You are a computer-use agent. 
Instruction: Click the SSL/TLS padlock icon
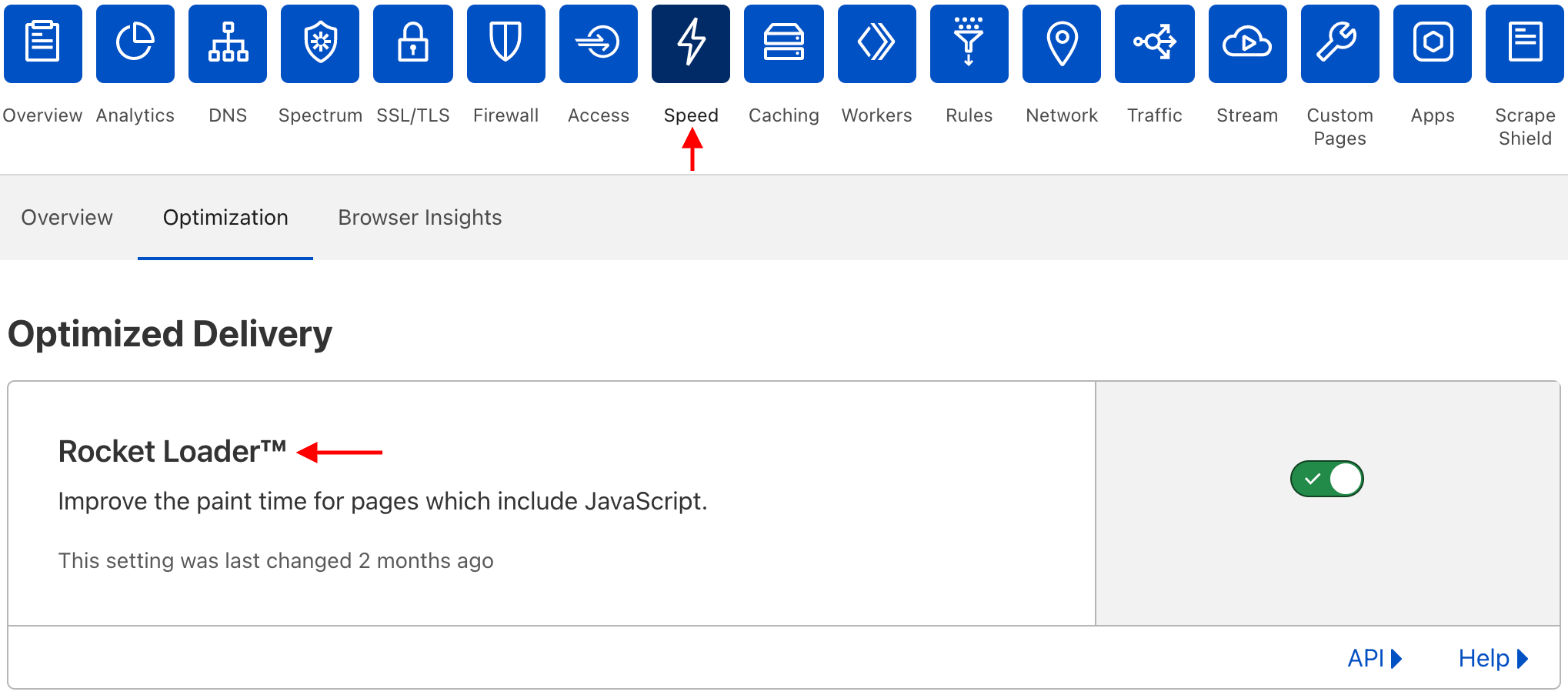413,43
